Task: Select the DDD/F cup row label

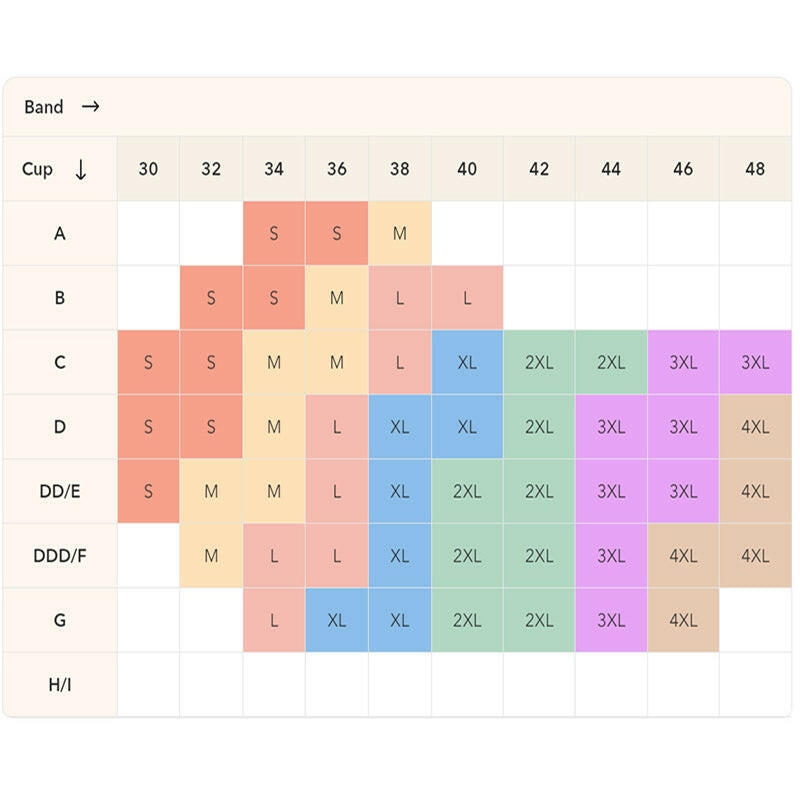Action: [x=60, y=555]
